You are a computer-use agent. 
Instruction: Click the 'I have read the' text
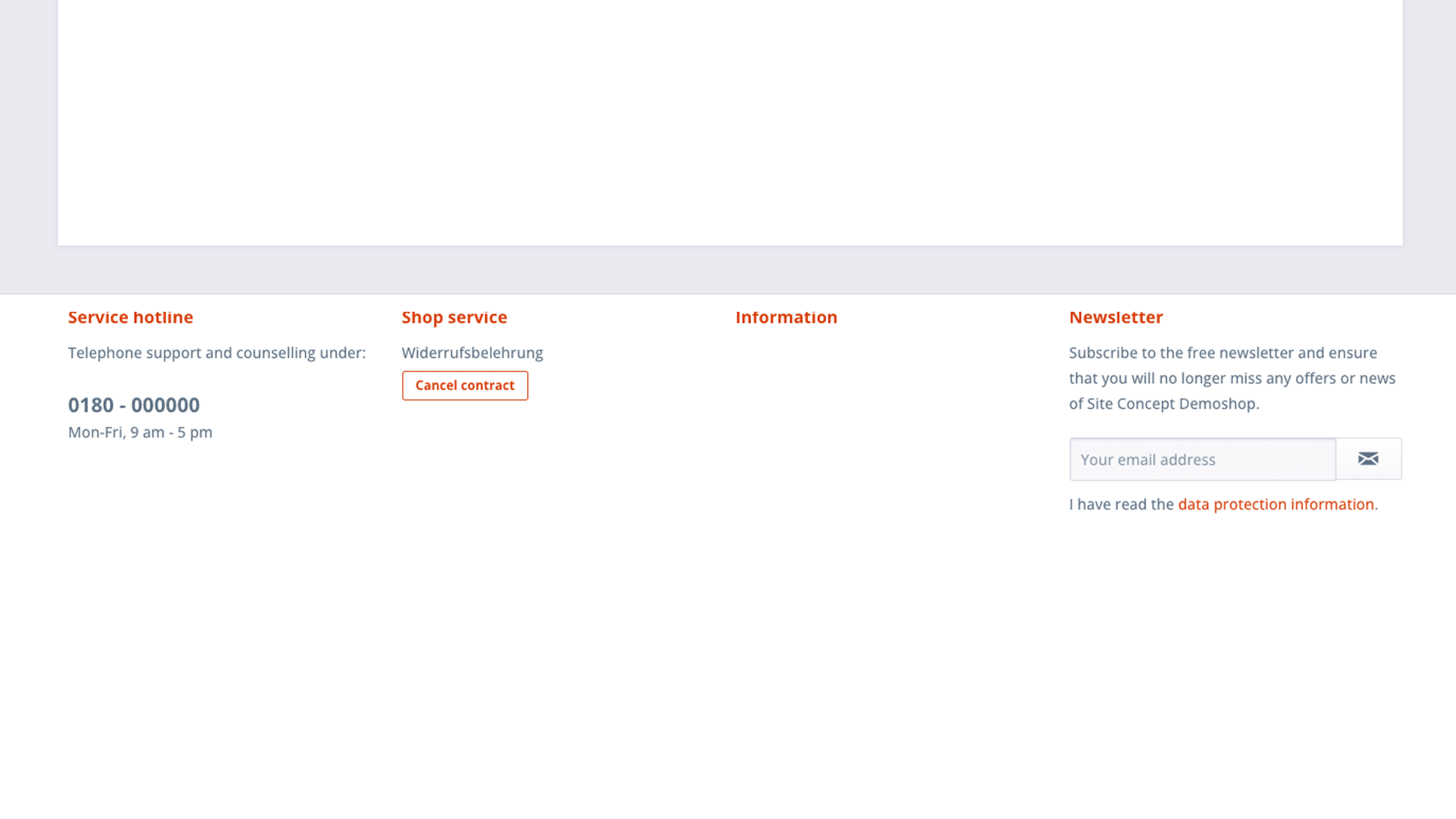click(1122, 504)
